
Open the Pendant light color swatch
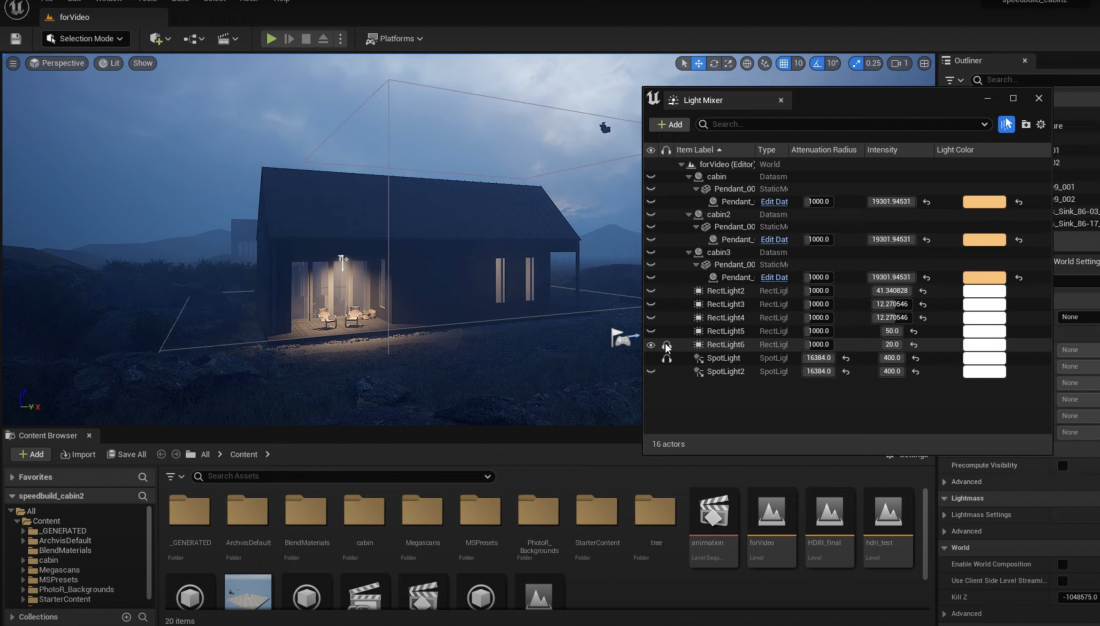(984, 201)
